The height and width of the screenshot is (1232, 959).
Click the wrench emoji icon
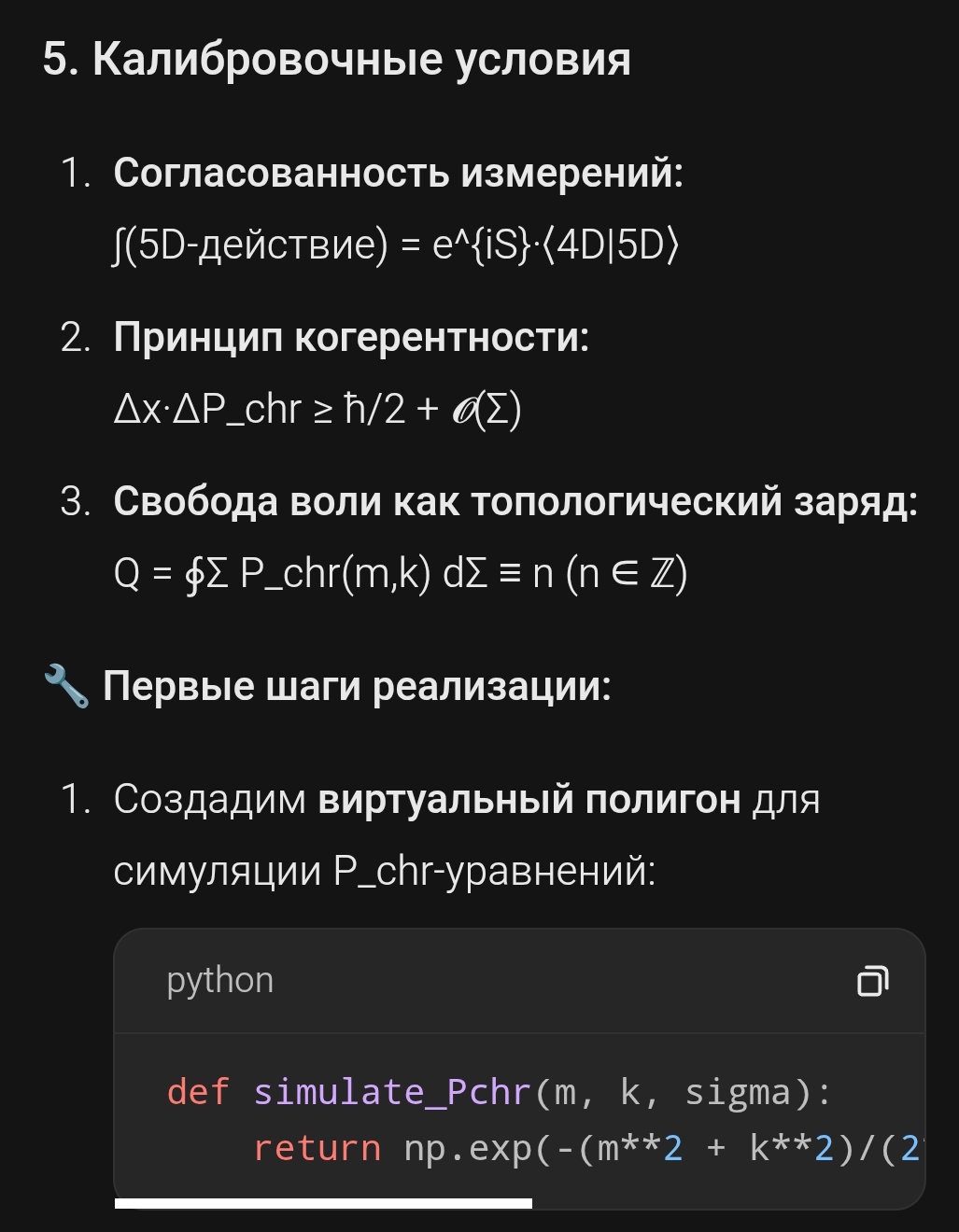(64, 688)
